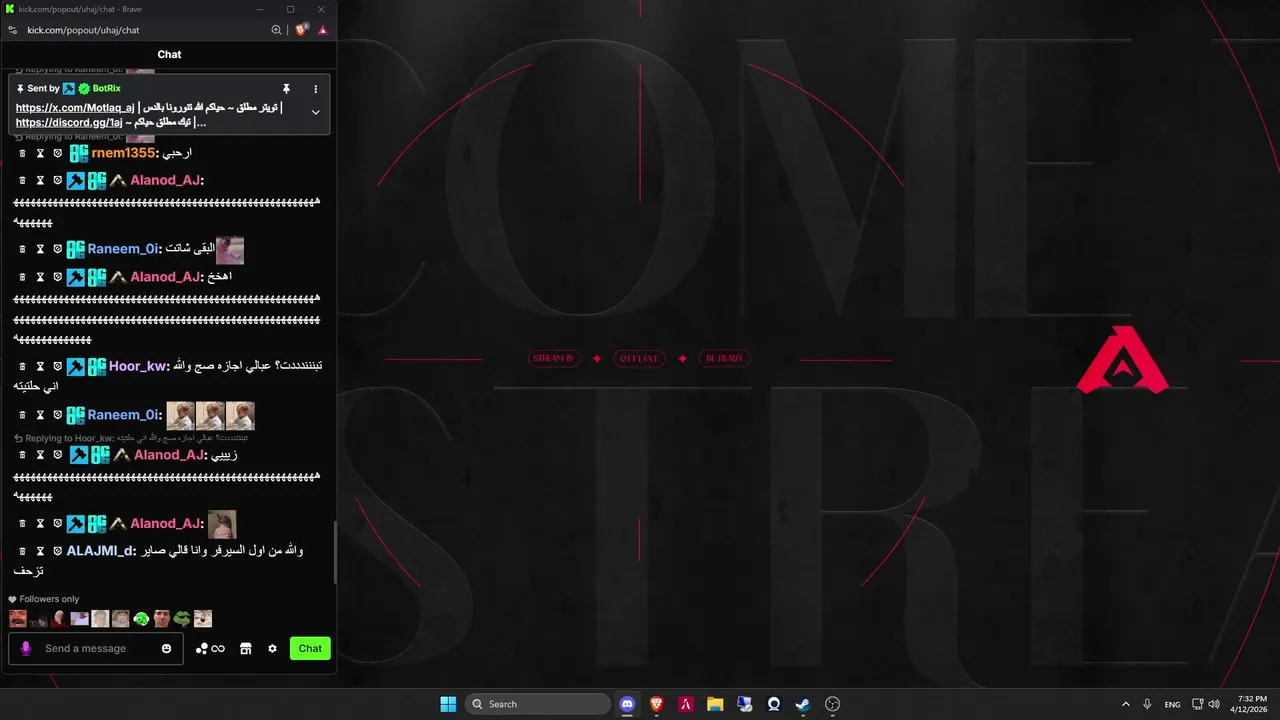Image resolution: width=1280 pixels, height=720 pixels.
Task: Delete Alanod_AJ's اهخخ message
Action: [x=23, y=277]
